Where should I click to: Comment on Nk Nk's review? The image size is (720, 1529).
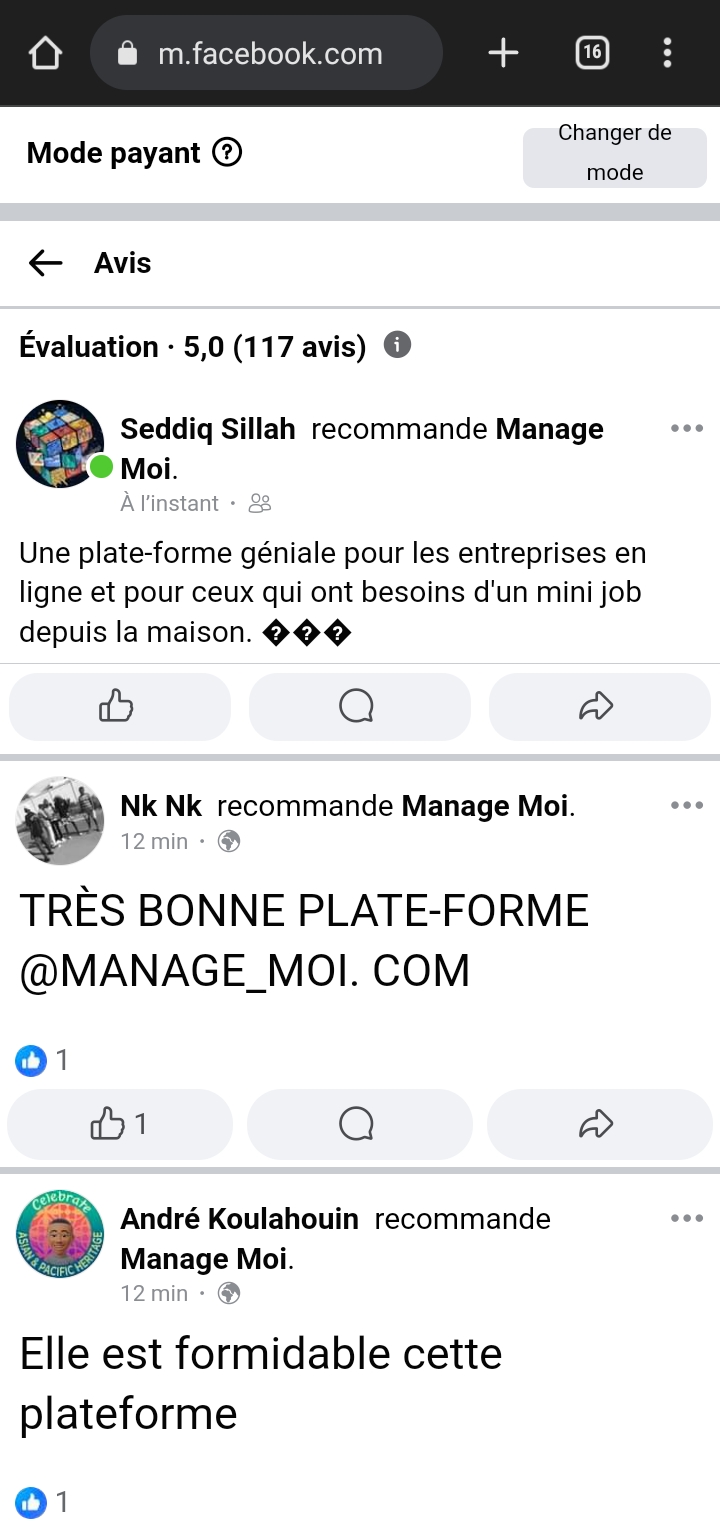pos(357,1124)
